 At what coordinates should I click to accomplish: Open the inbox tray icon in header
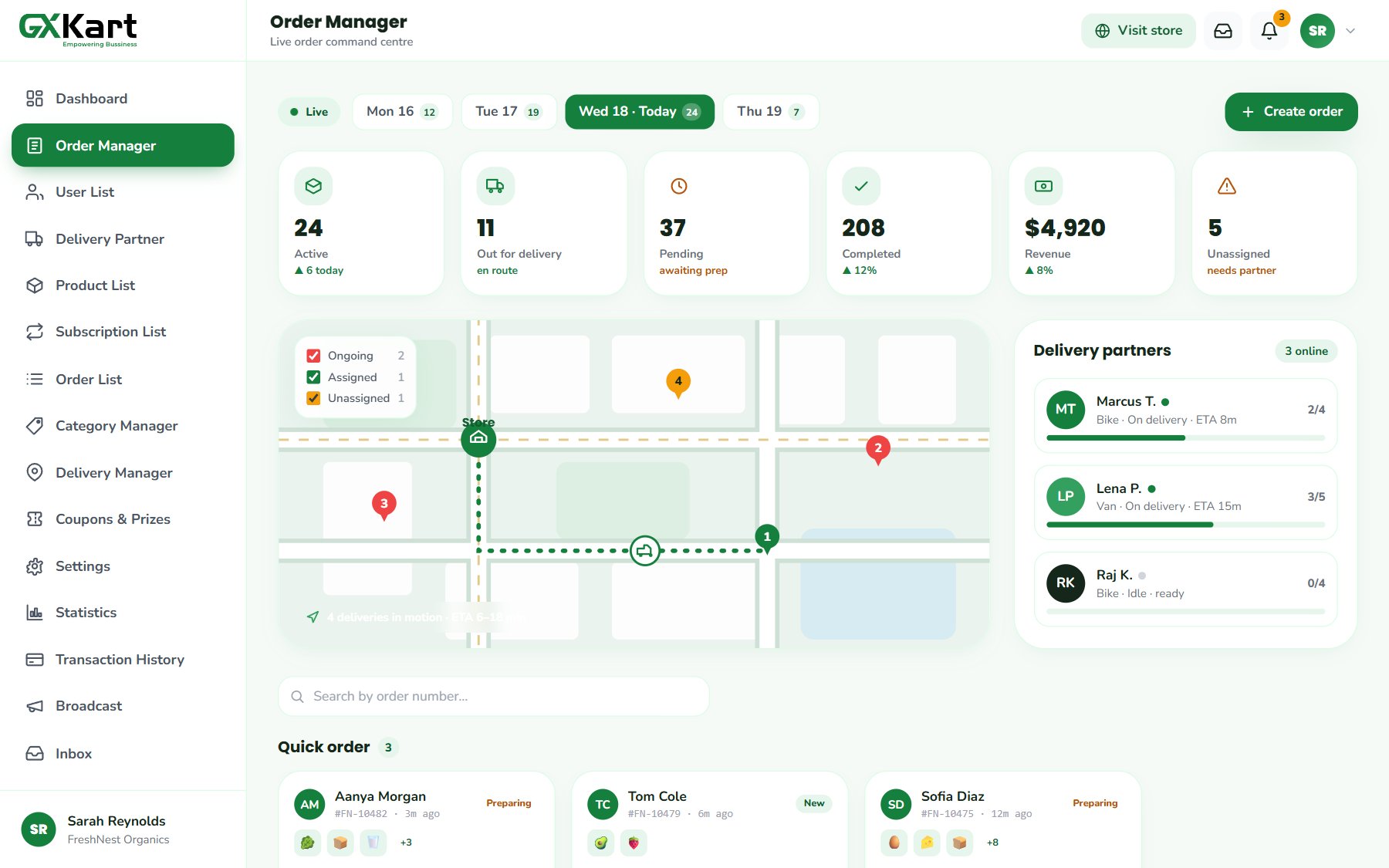[x=1223, y=31]
